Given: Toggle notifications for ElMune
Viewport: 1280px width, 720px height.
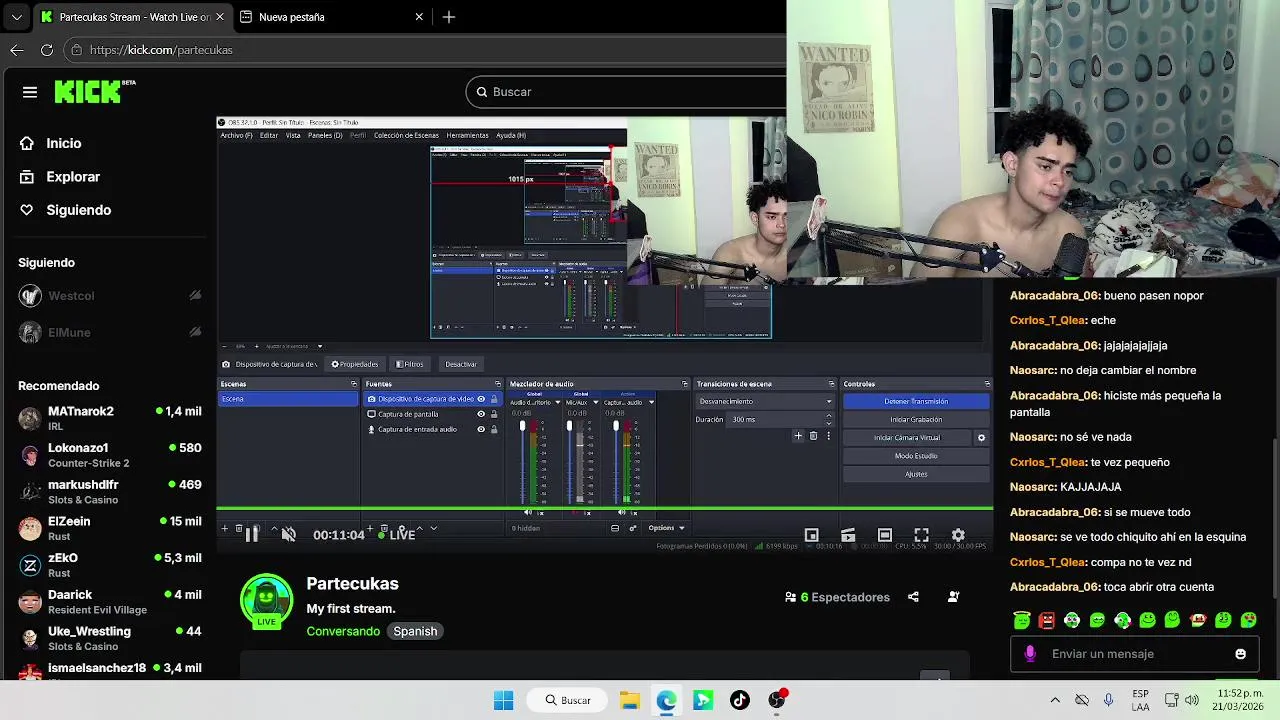Looking at the screenshot, I should [x=195, y=332].
